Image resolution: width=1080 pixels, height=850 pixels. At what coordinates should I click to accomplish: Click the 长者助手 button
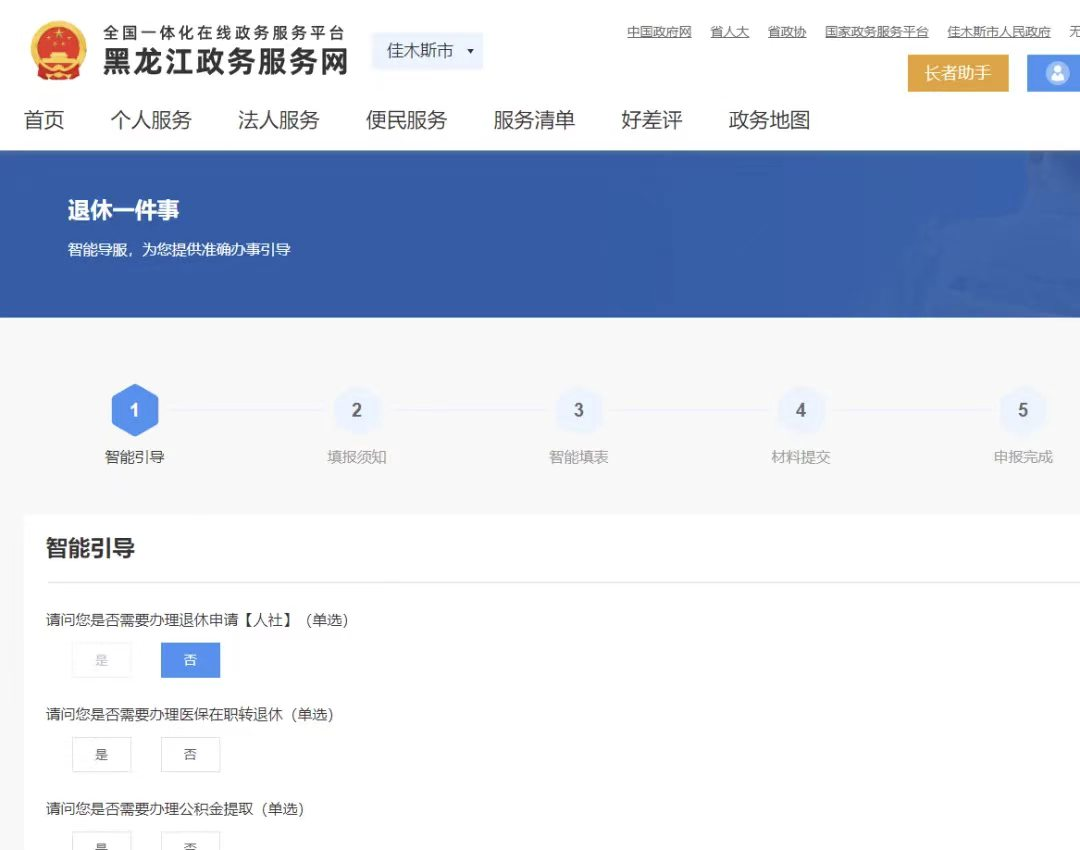(957, 73)
